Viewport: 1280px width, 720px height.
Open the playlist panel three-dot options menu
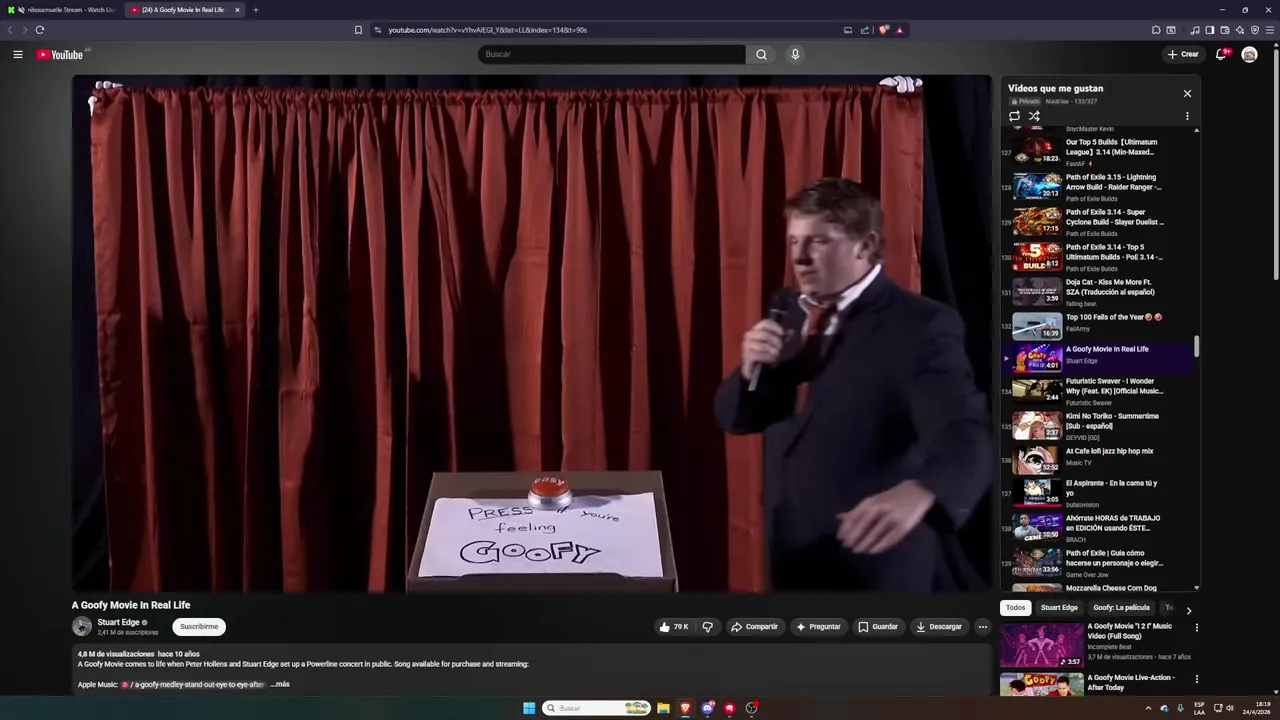pos(1187,116)
